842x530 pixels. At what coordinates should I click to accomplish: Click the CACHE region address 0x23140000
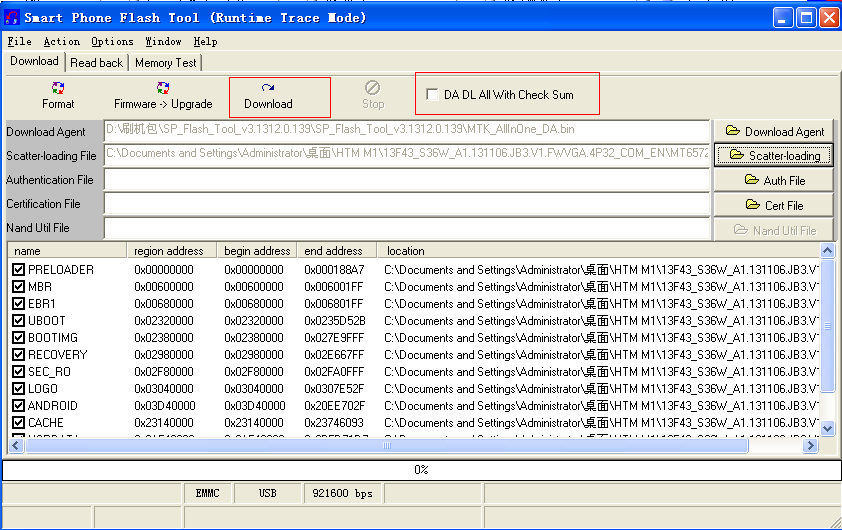164,423
